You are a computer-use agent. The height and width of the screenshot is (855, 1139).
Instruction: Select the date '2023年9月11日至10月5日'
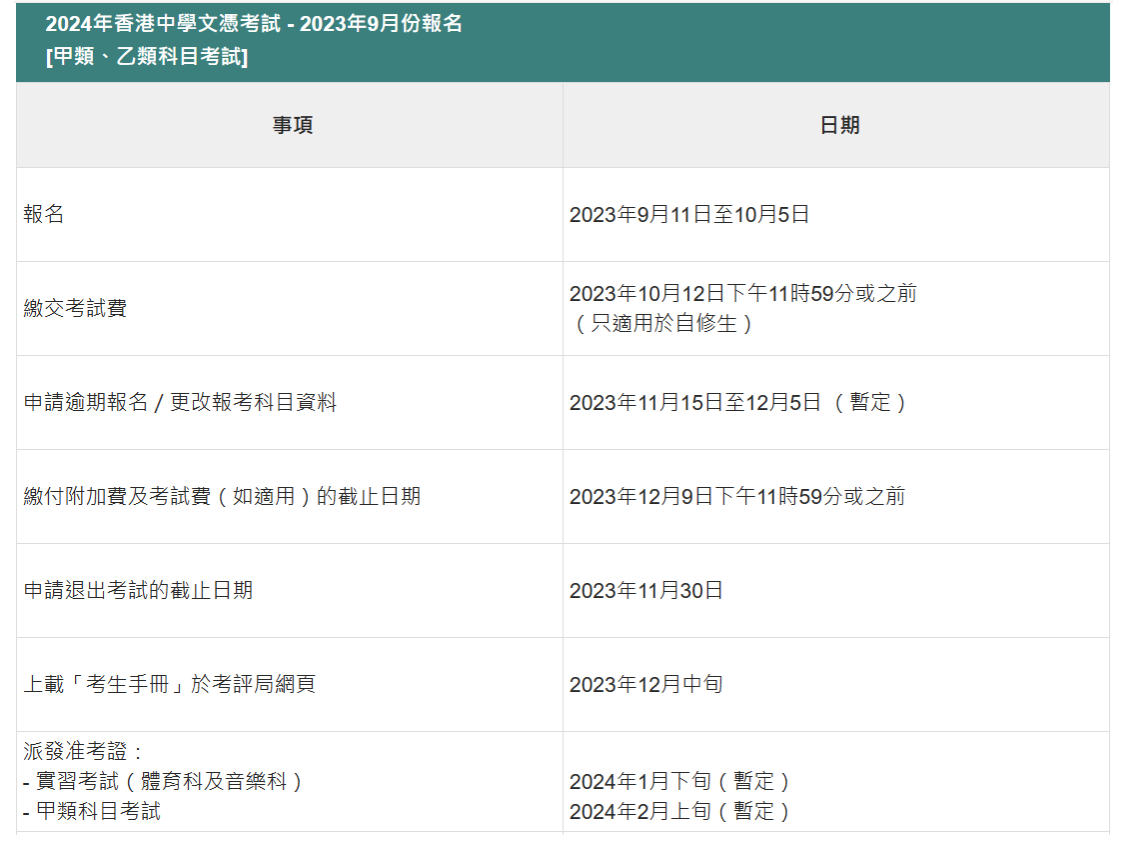(x=689, y=214)
